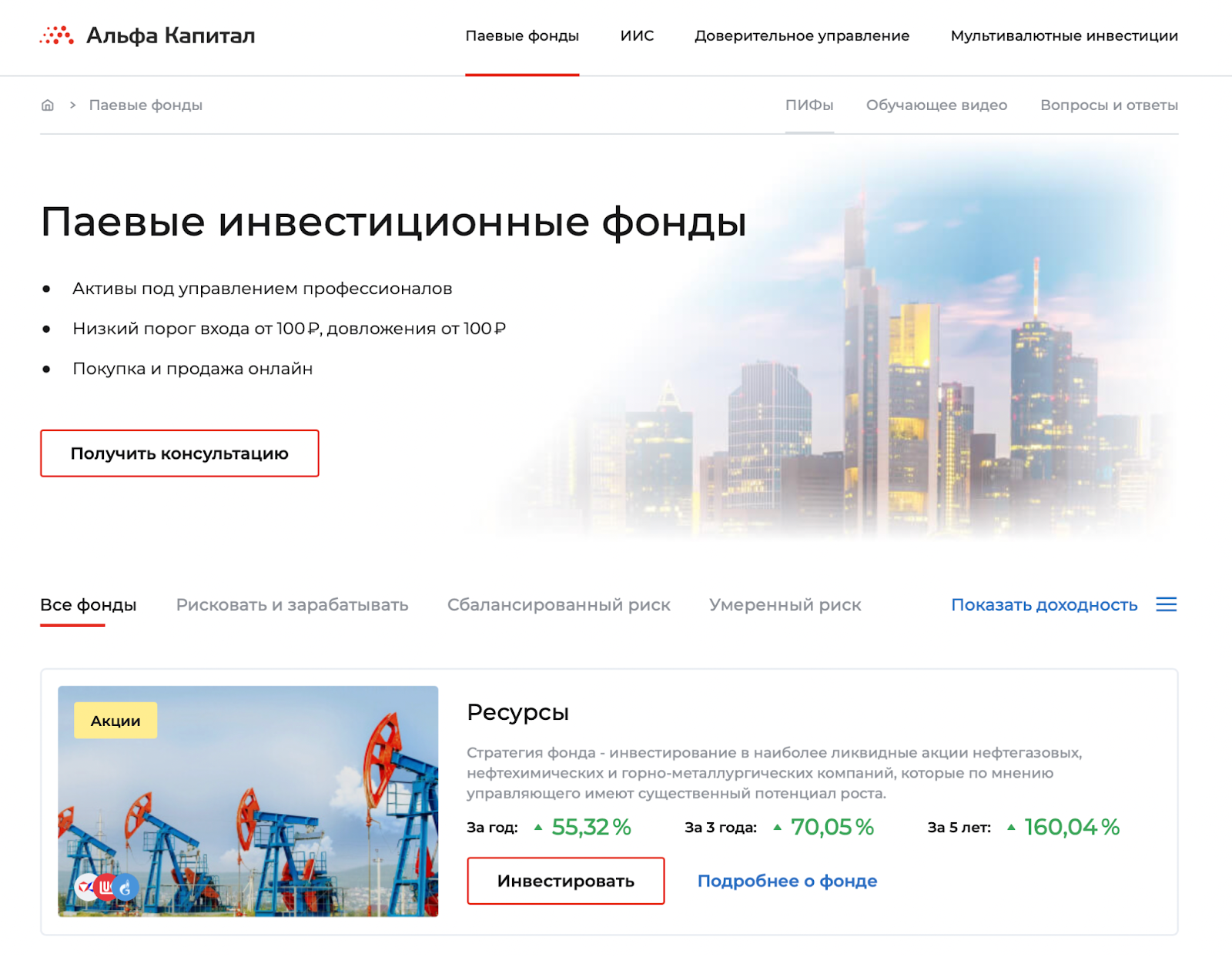This screenshot has width=1232, height=957.
Task: Open the hamburger list view icon
Action: click(1167, 604)
